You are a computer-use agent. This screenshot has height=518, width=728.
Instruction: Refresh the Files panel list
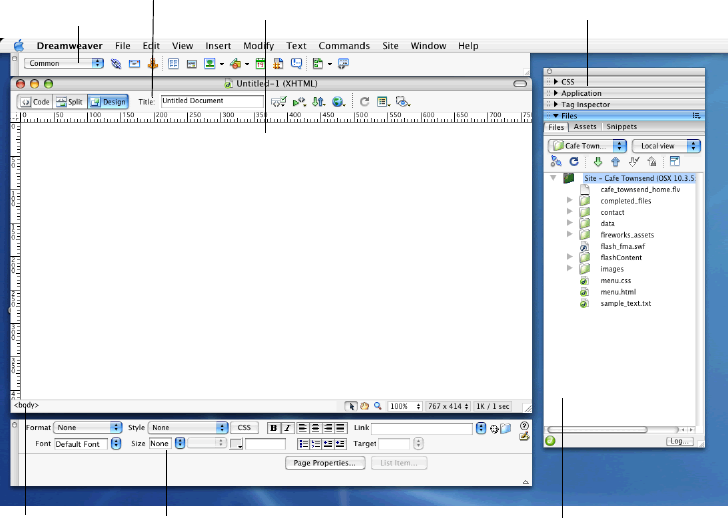(x=574, y=162)
